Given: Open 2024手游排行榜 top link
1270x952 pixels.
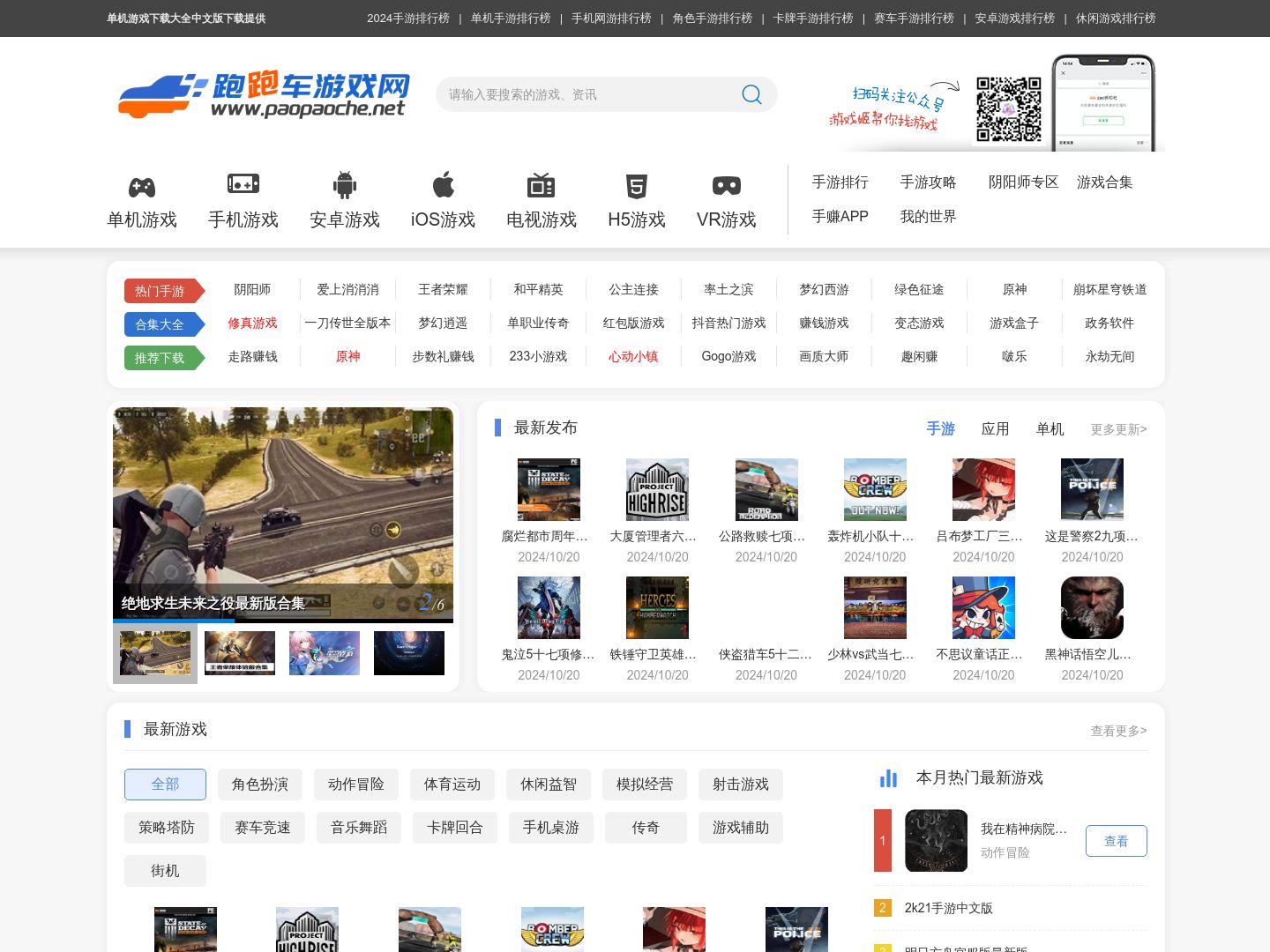Looking at the screenshot, I should point(408,19).
